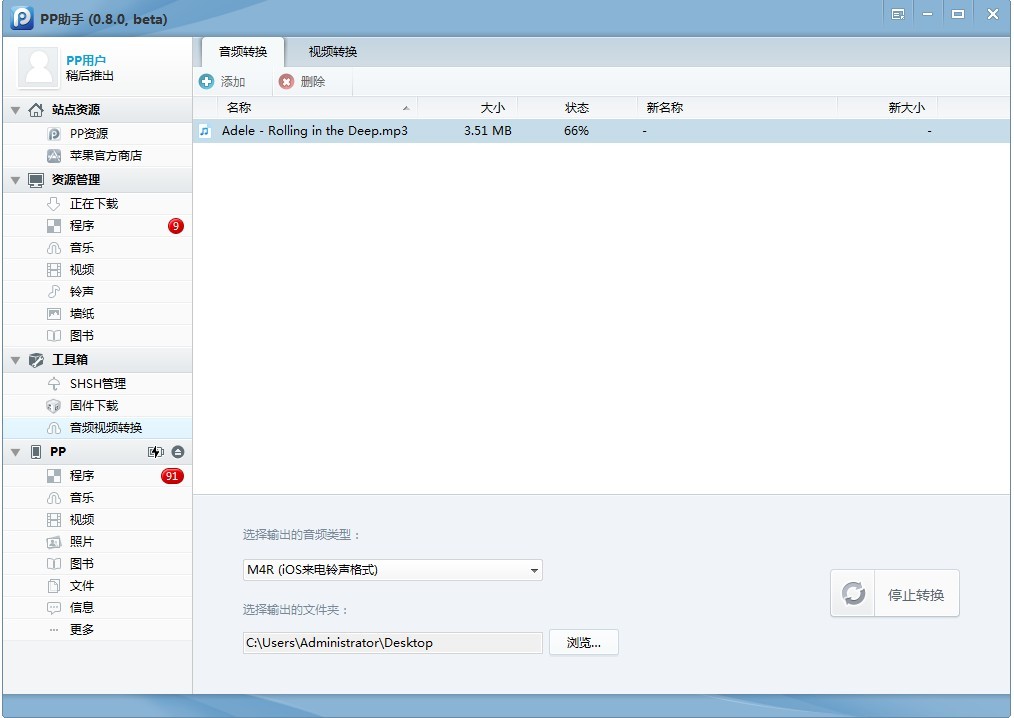Click the 固件下载 firmware box icon
The height and width of the screenshot is (718, 1014).
point(54,406)
